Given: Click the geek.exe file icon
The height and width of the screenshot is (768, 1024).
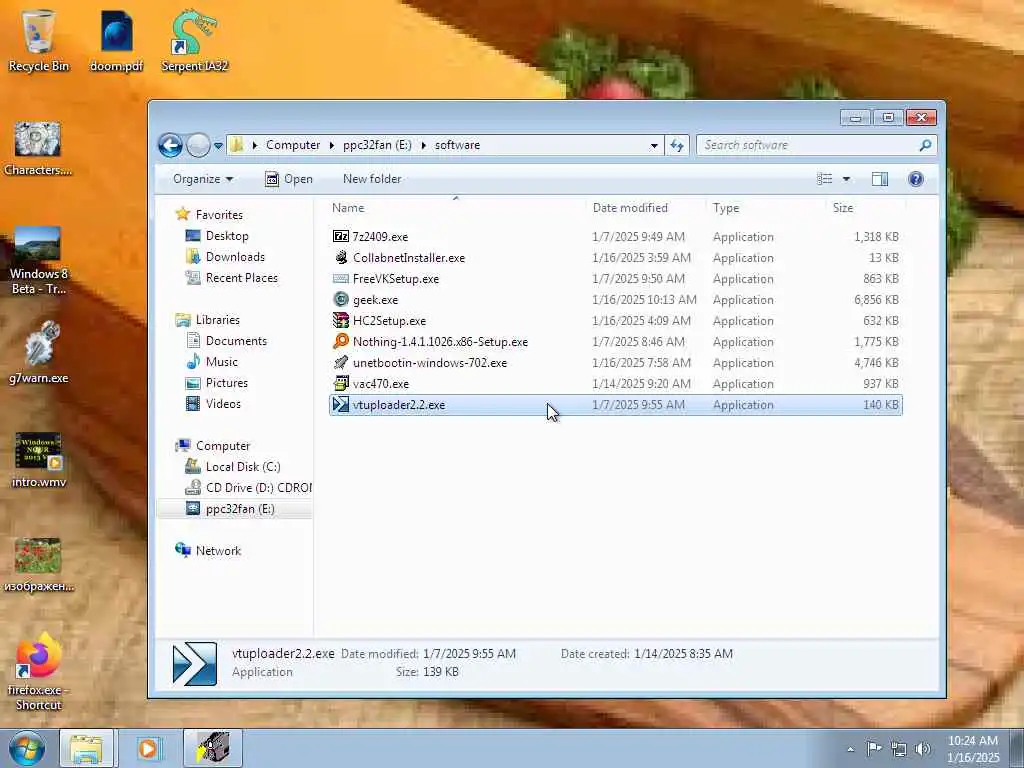Looking at the screenshot, I should (341, 300).
